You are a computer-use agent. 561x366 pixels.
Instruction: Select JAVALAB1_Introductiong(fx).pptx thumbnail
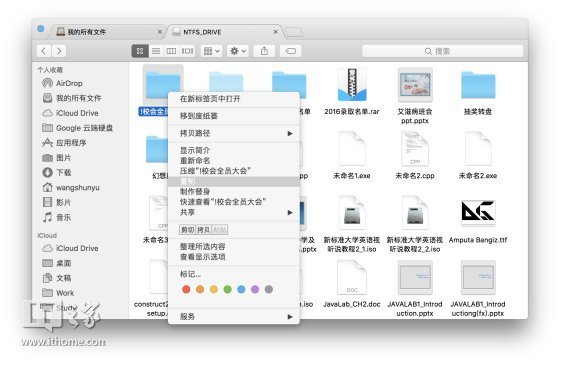pos(478,279)
